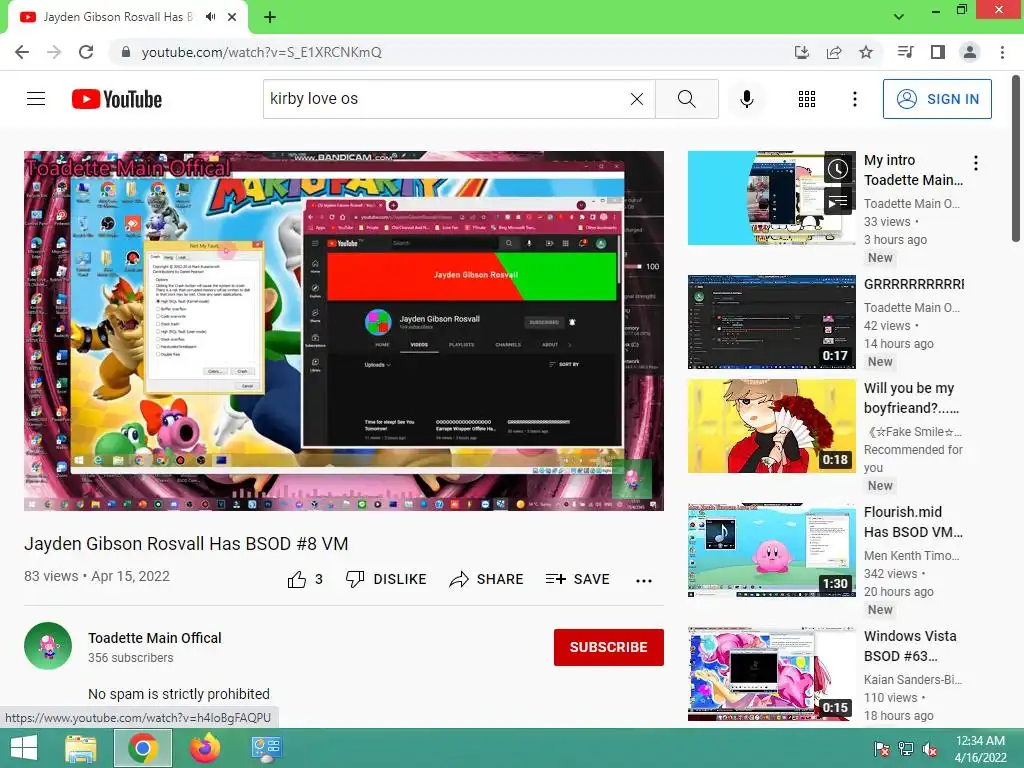The width and height of the screenshot is (1024, 768).
Task: Open Will you be my boyfrieand thumbnail
Action: [771, 426]
